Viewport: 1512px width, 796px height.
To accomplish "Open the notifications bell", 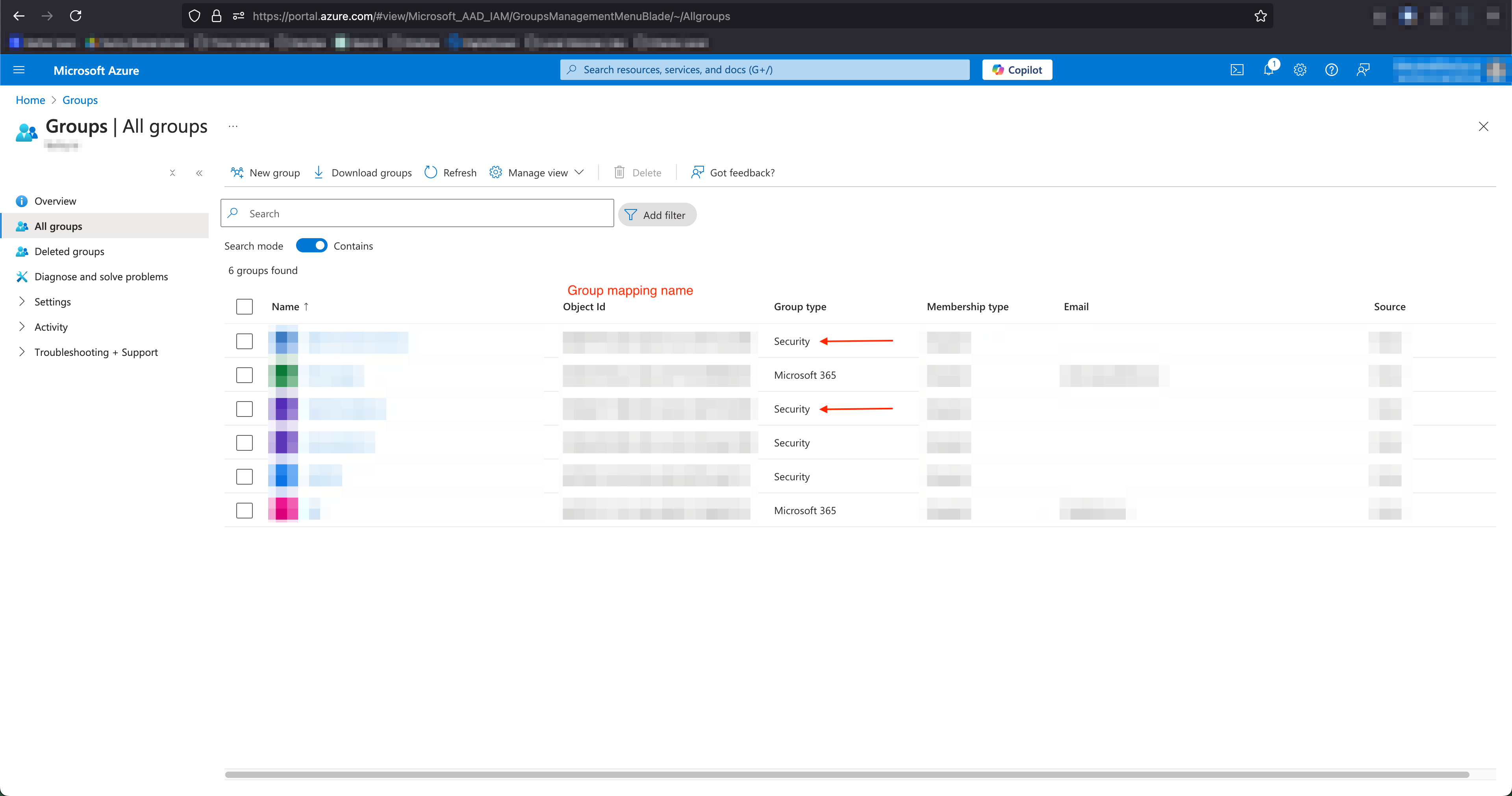I will pos(1268,70).
